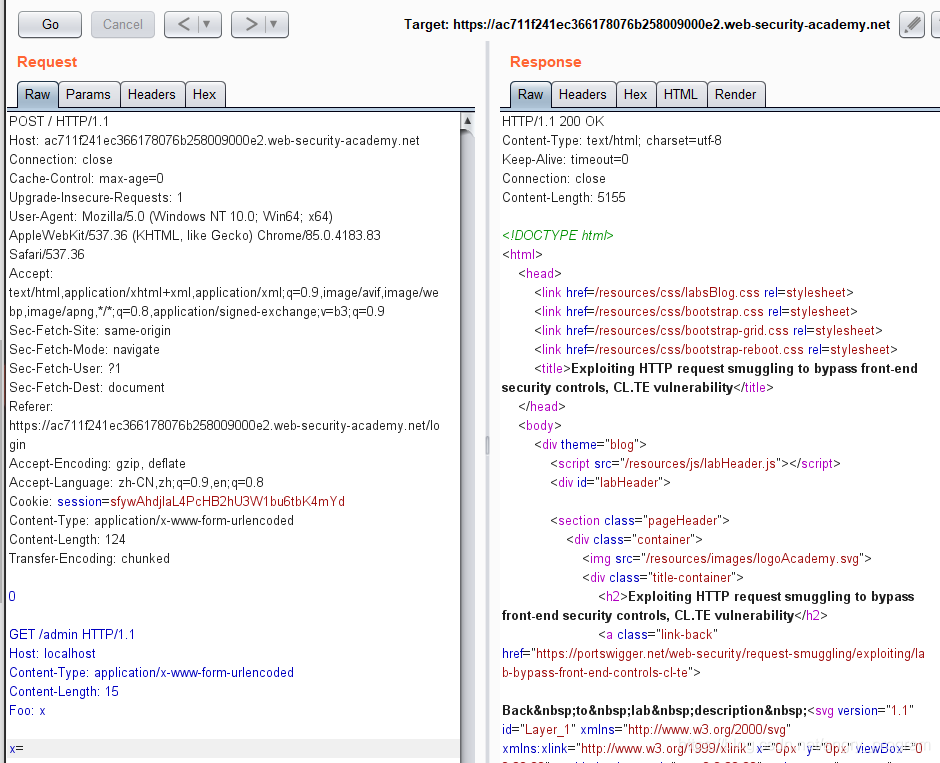Click the labHeader.js script line
The image size is (940, 763).
point(695,463)
